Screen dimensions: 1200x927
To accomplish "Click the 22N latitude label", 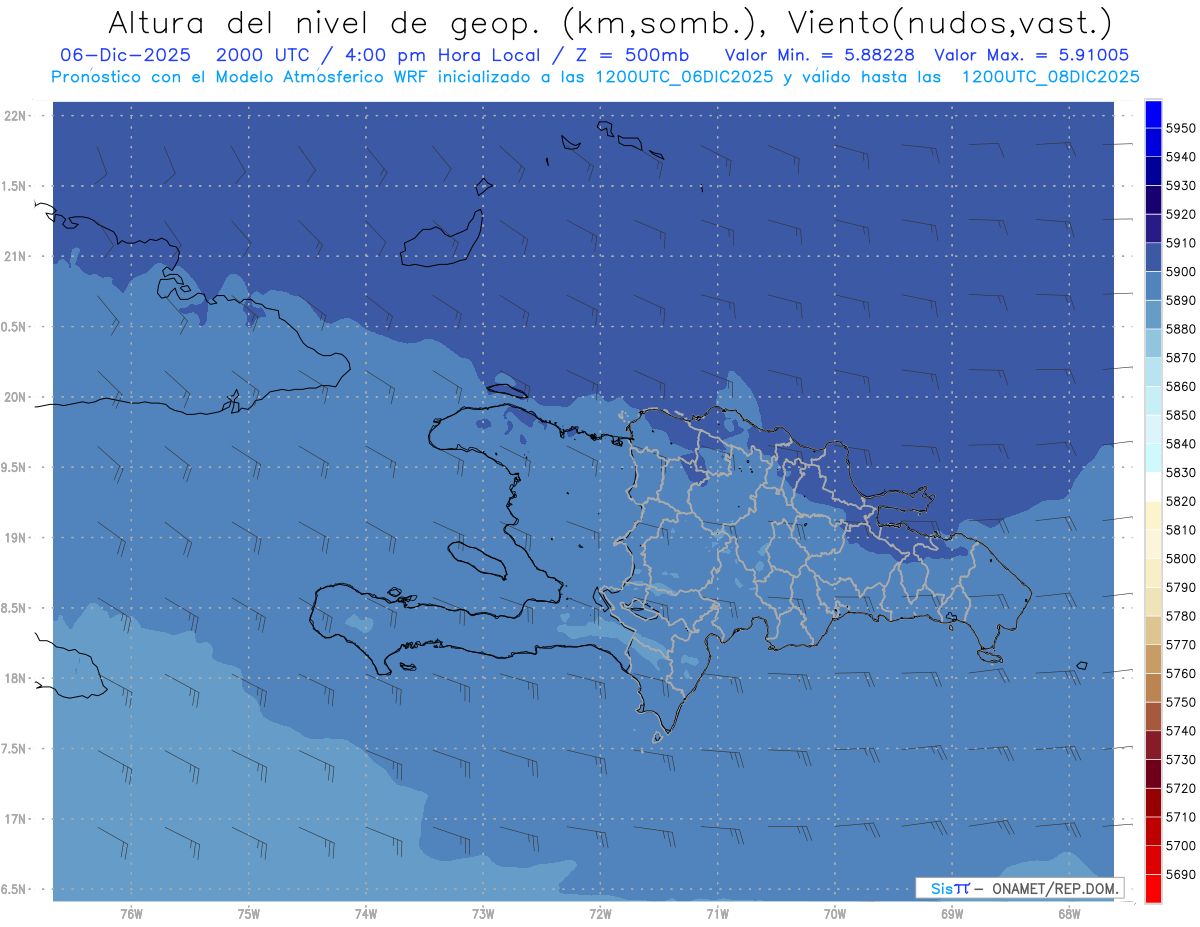I will [x=14, y=115].
